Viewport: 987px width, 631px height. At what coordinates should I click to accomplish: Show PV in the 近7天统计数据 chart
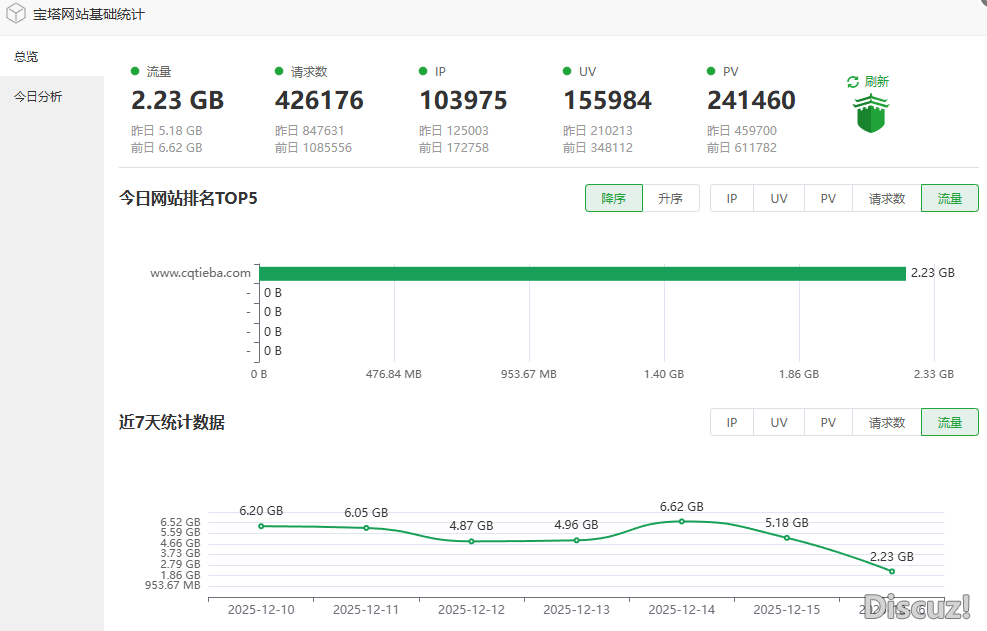point(828,422)
